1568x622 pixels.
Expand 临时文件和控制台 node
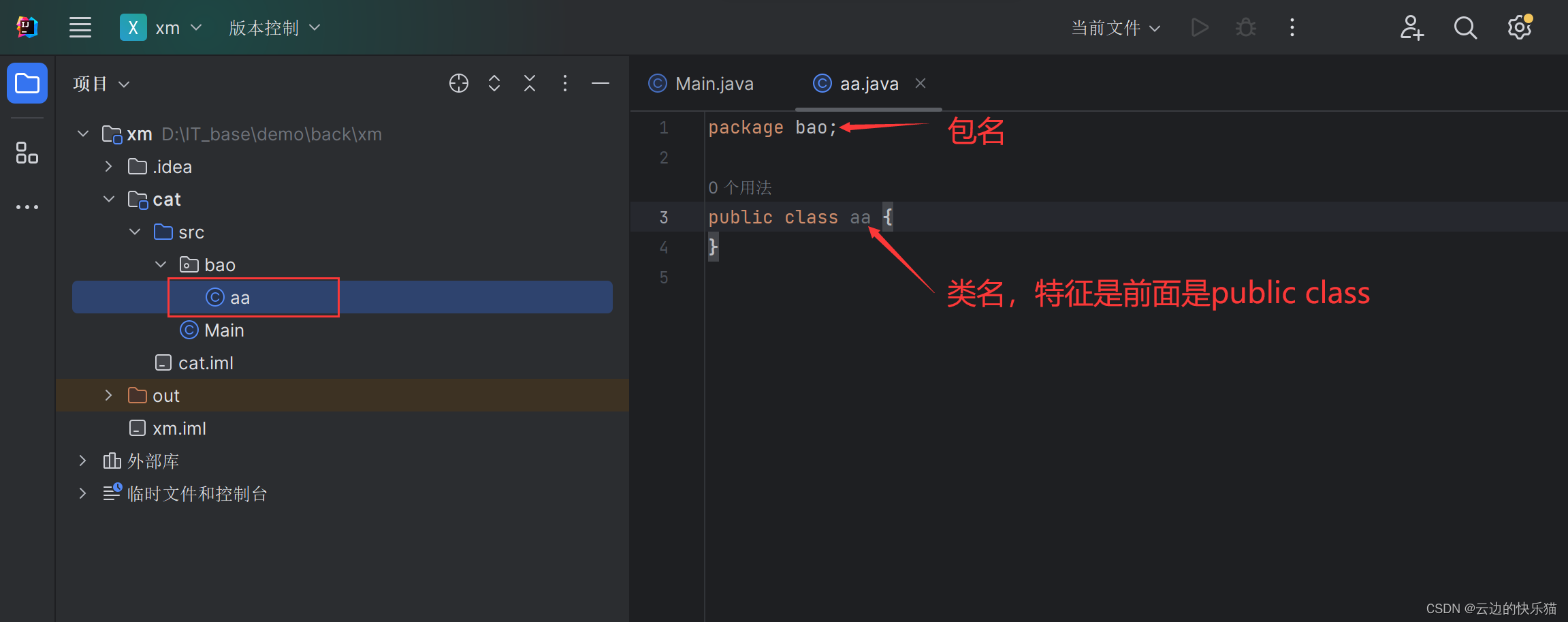tap(83, 493)
